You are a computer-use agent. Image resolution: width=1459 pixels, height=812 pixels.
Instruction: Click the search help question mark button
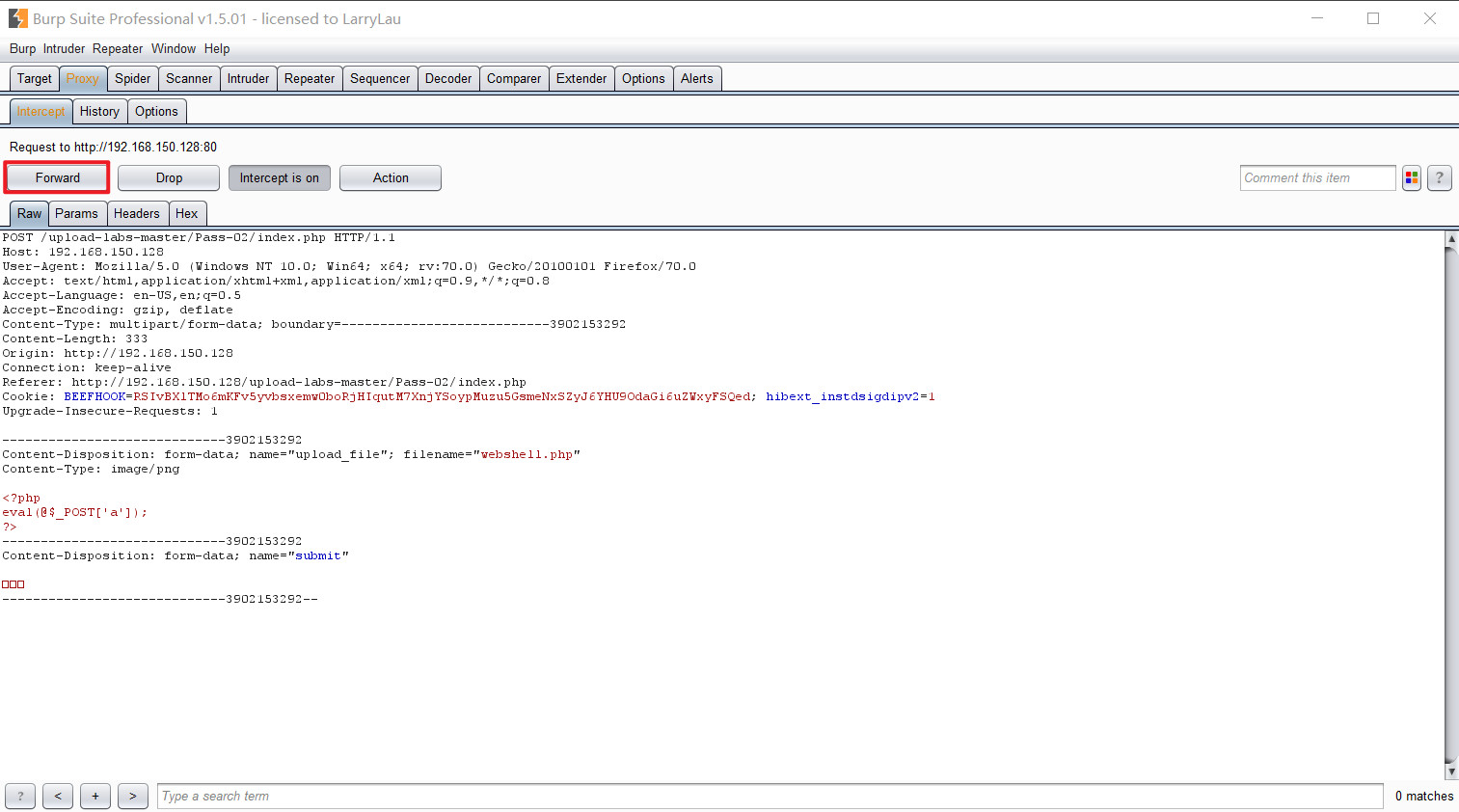tap(20, 796)
